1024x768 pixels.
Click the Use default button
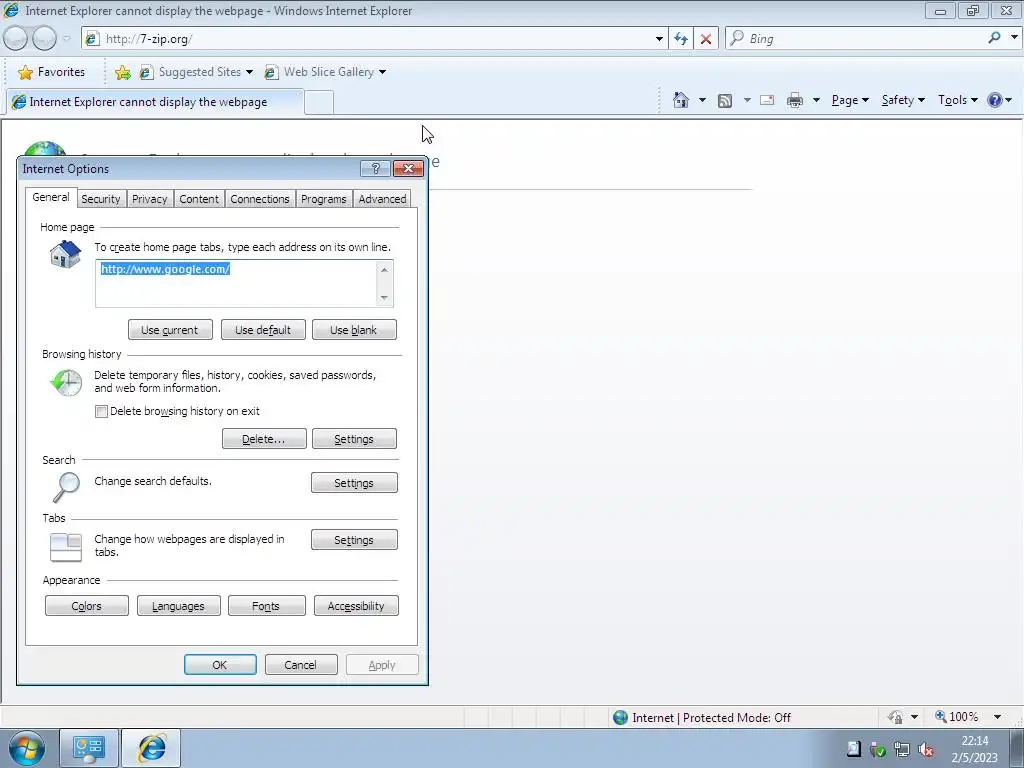(263, 330)
